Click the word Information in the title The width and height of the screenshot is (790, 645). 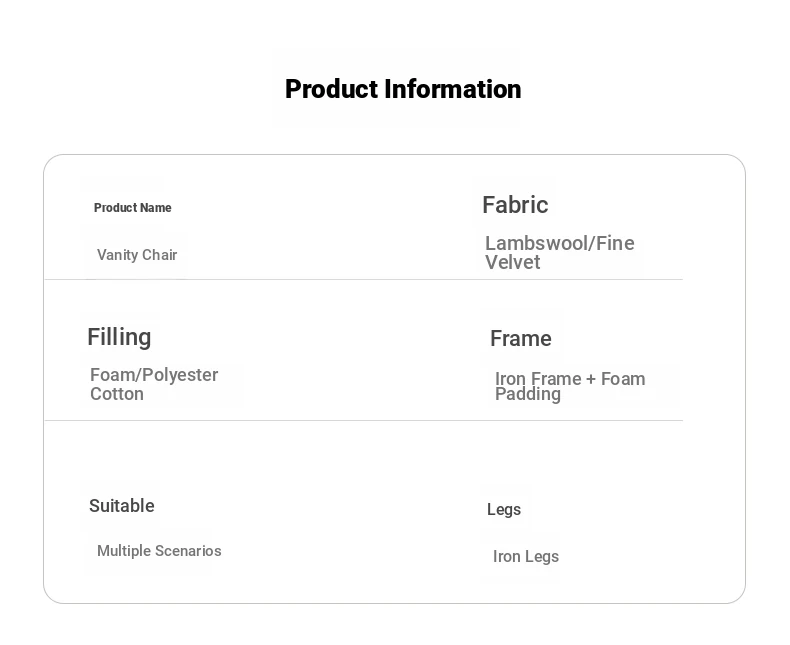pyautogui.click(x=453, y=90)
